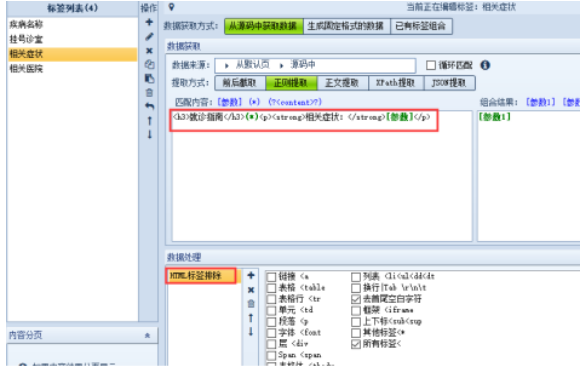Check the 链接 <a tag option
The image size is (588, 385).
pos(271,277)
